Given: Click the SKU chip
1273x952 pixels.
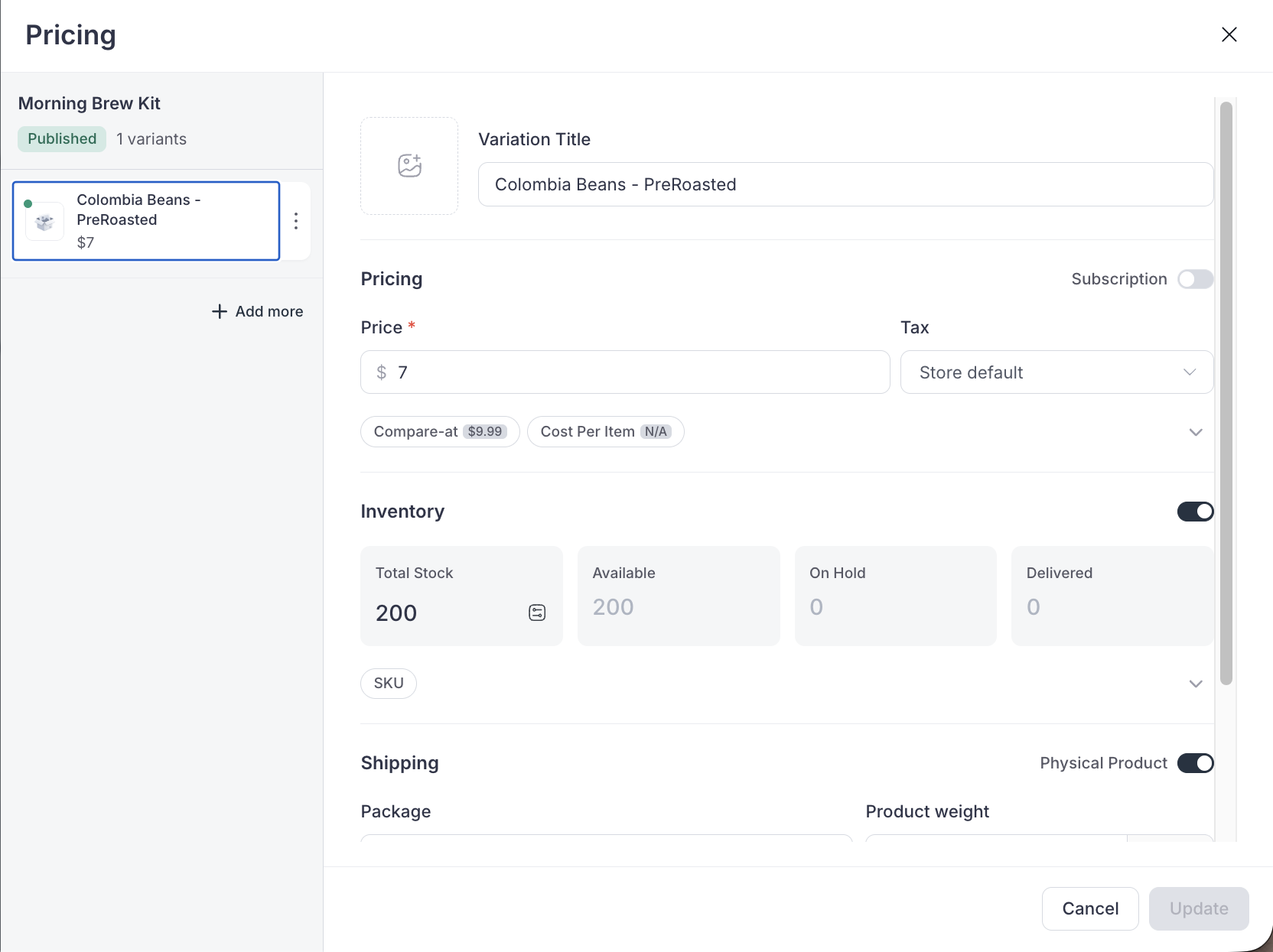Looking at the screenshot, I should [x=389, y=684].
